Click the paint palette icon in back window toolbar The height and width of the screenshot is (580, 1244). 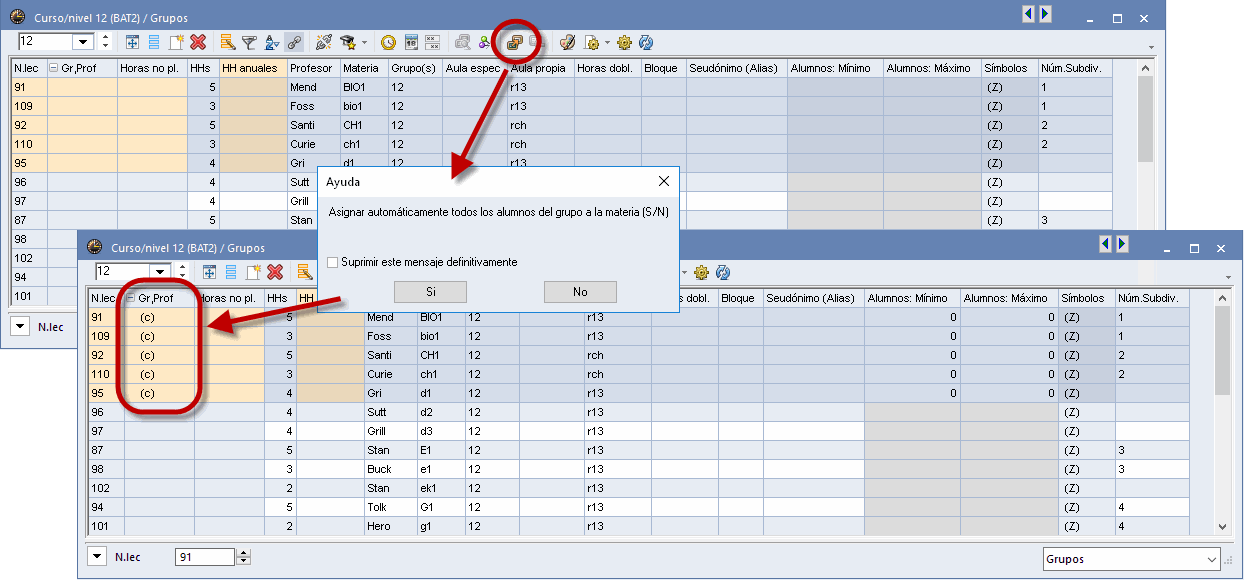pos(567,42)
